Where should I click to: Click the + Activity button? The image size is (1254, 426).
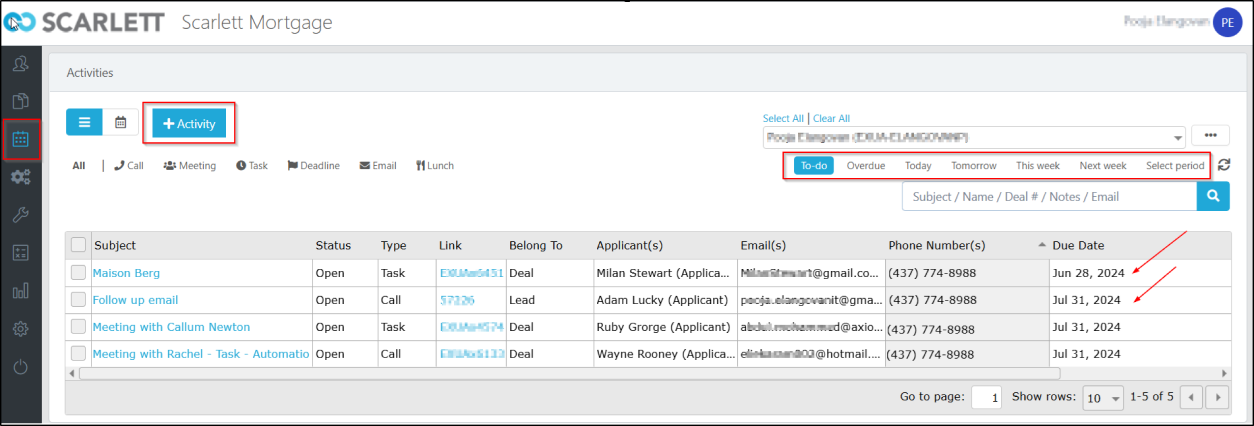point(189,123)
